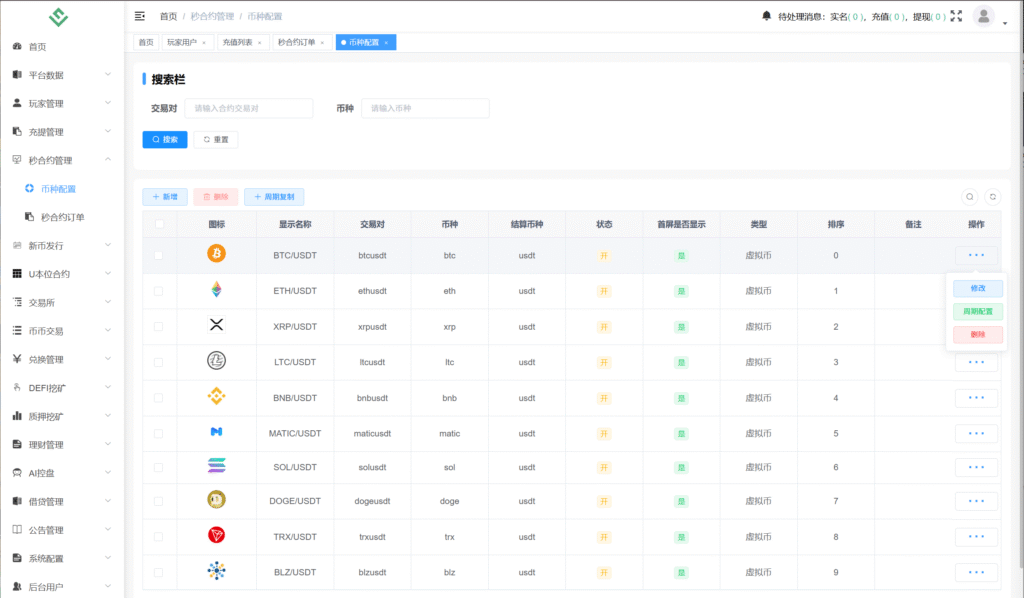
Task: Click the search magnifier icon above table
Action: (969, 197)
